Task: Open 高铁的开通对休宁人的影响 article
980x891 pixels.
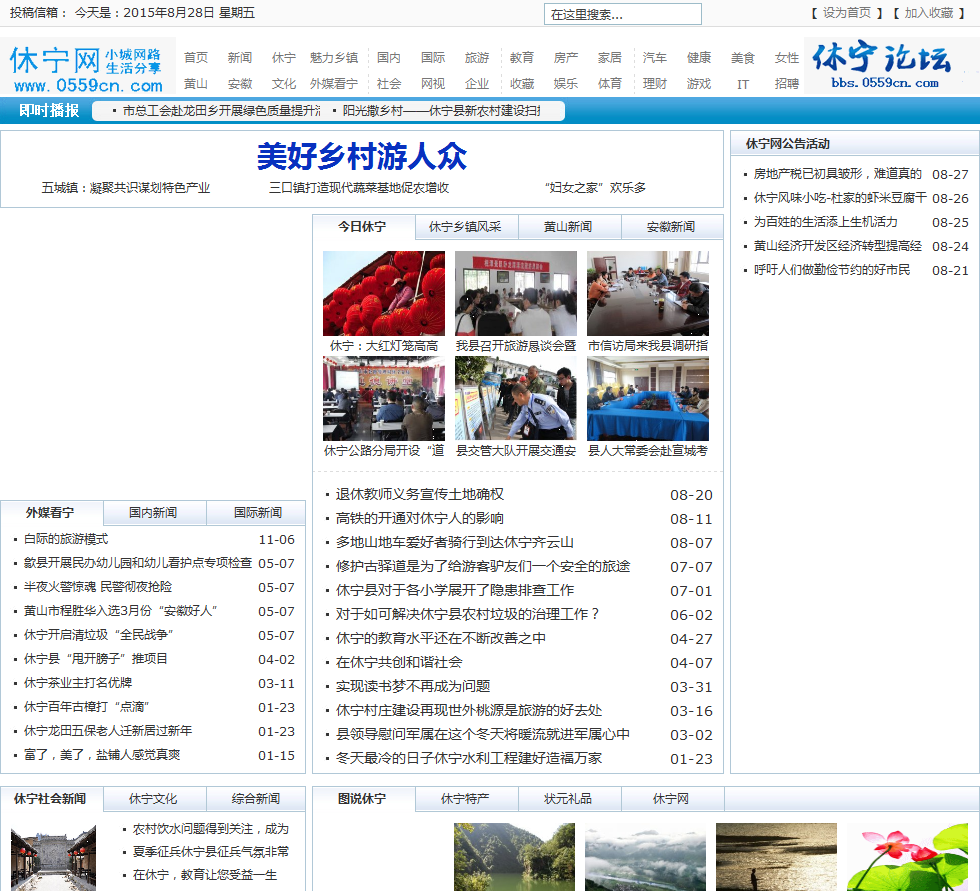Action: (419, 518)
